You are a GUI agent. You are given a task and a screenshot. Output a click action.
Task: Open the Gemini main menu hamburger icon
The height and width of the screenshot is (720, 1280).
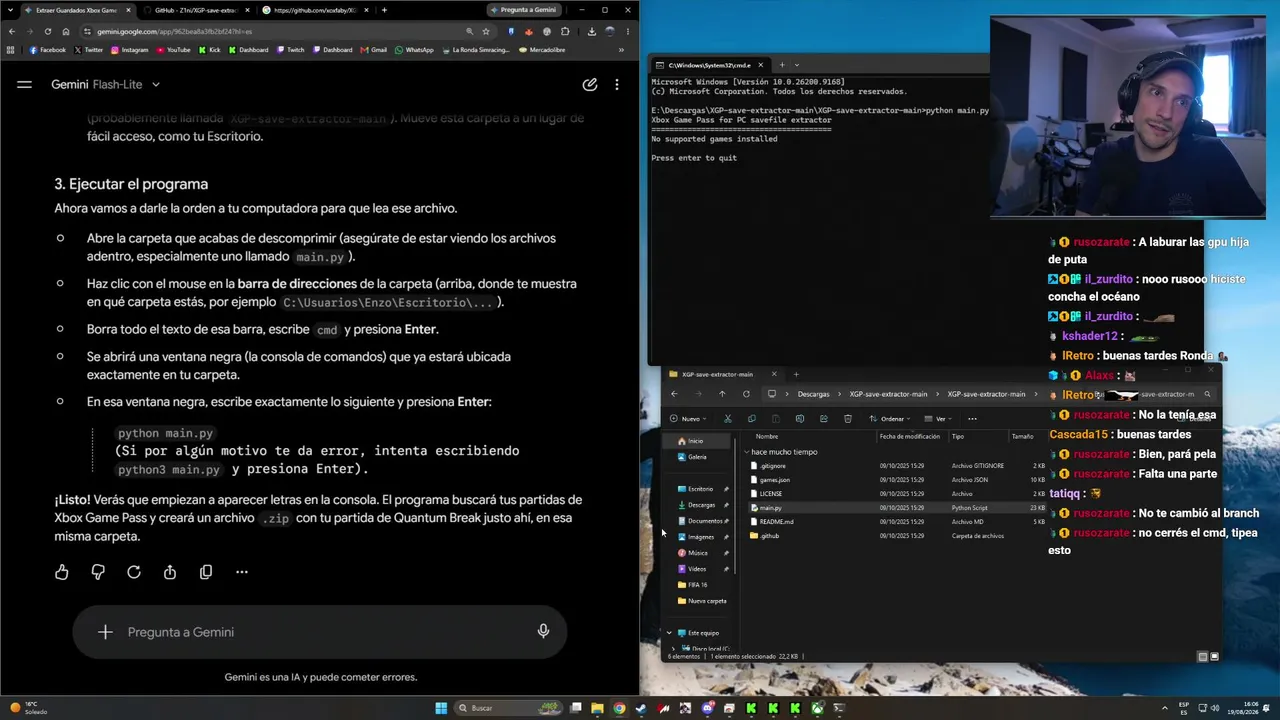[x=24, y=85]
